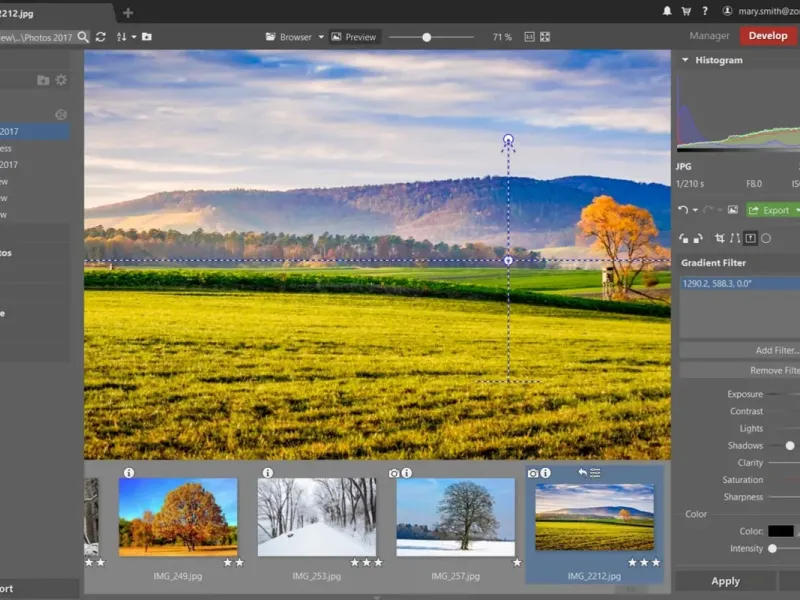Click the Add Filter button
Viewport: 800px width, 600px height.
coord(740,350)
